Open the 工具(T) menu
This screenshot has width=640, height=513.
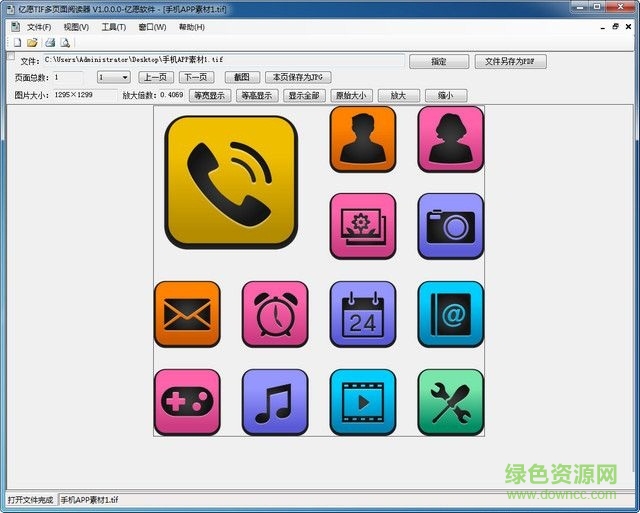113,27
